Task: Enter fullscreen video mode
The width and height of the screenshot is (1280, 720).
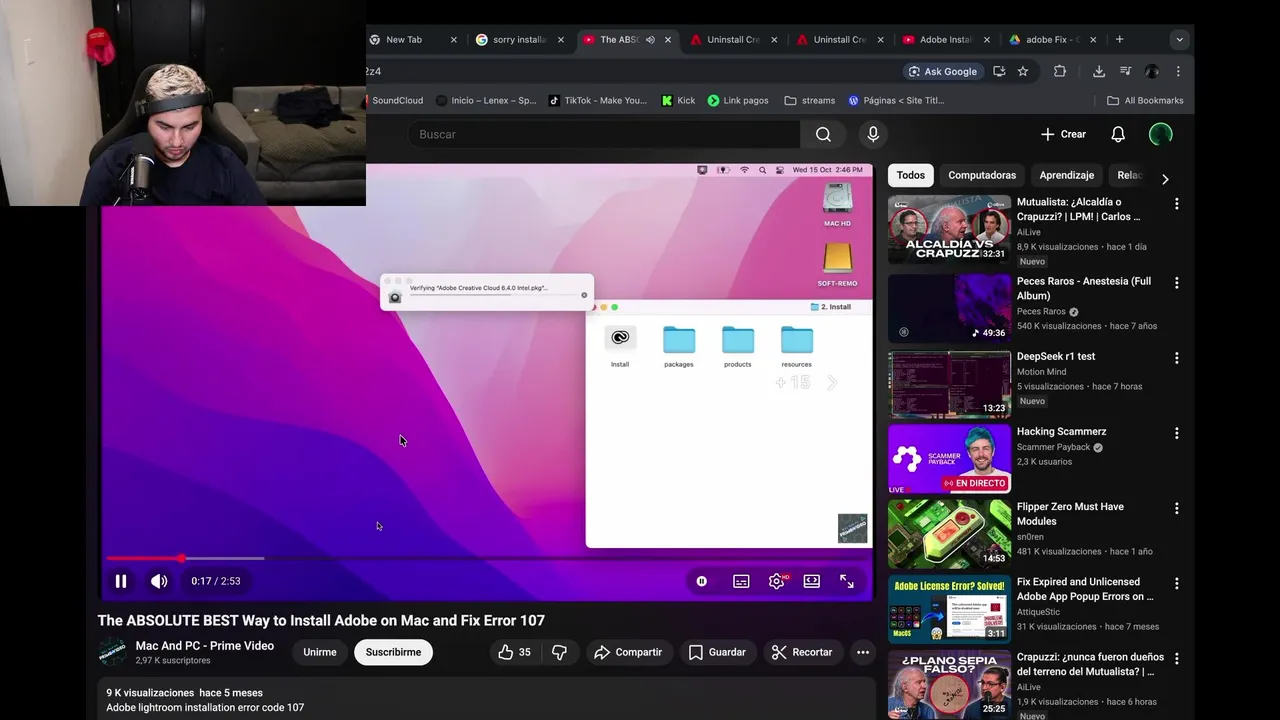Action: pos(847,581)
